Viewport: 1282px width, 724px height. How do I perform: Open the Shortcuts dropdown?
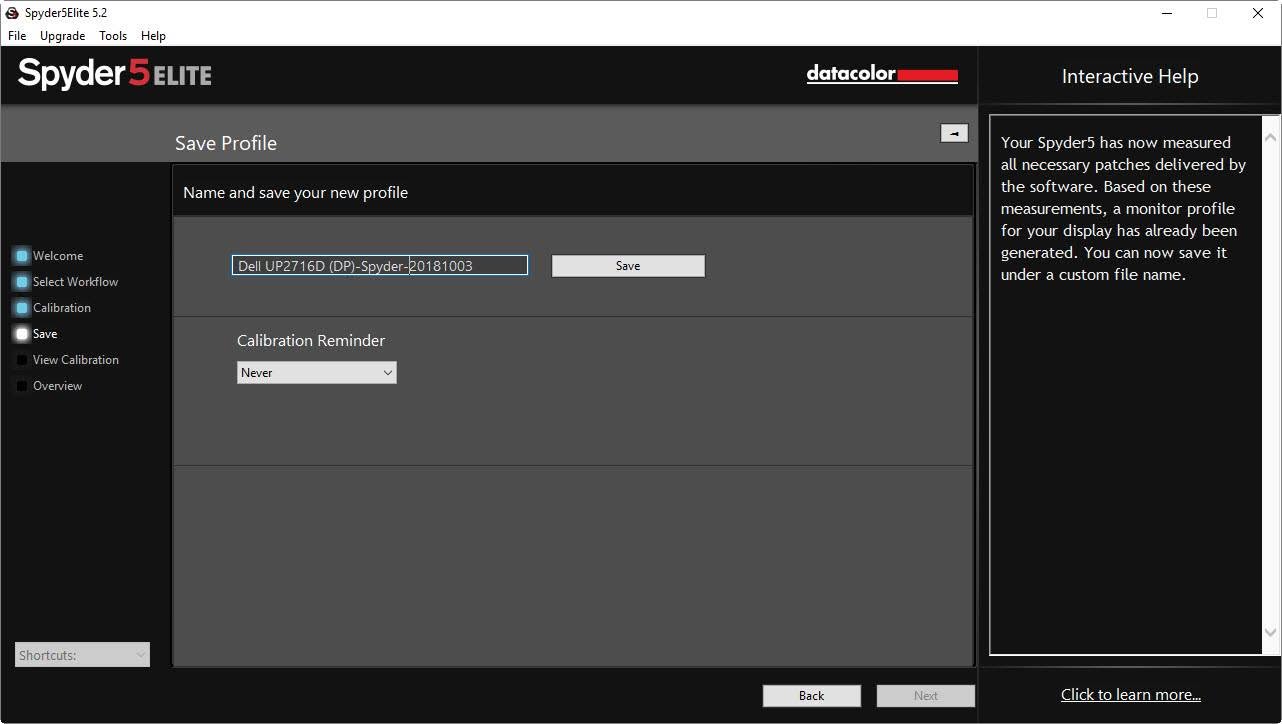(83, 655)
